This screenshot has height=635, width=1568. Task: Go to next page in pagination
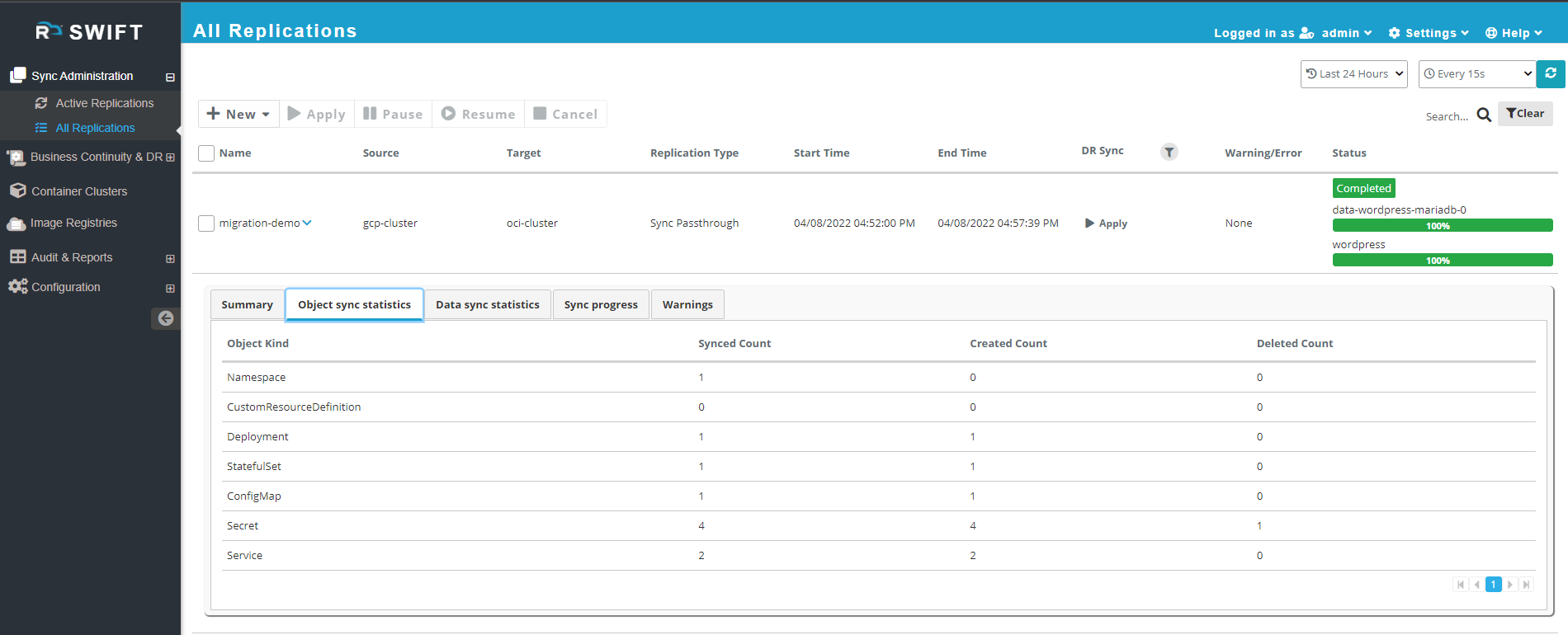[x=1510, y=585]
